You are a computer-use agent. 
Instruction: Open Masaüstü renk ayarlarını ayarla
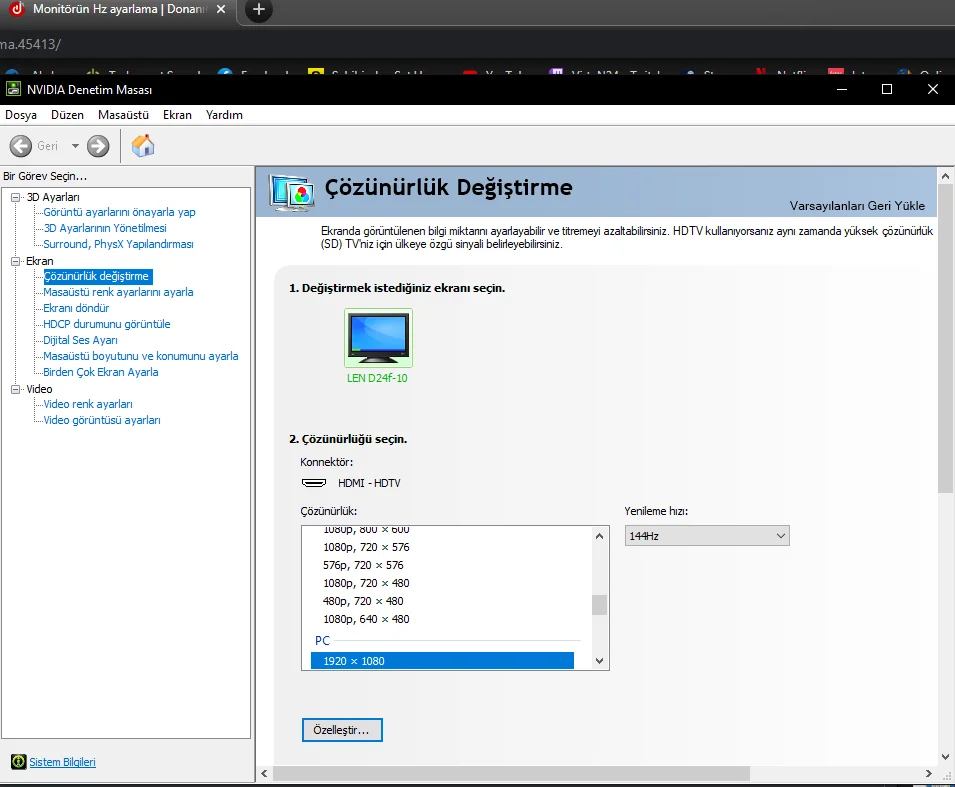coord(118,292)
